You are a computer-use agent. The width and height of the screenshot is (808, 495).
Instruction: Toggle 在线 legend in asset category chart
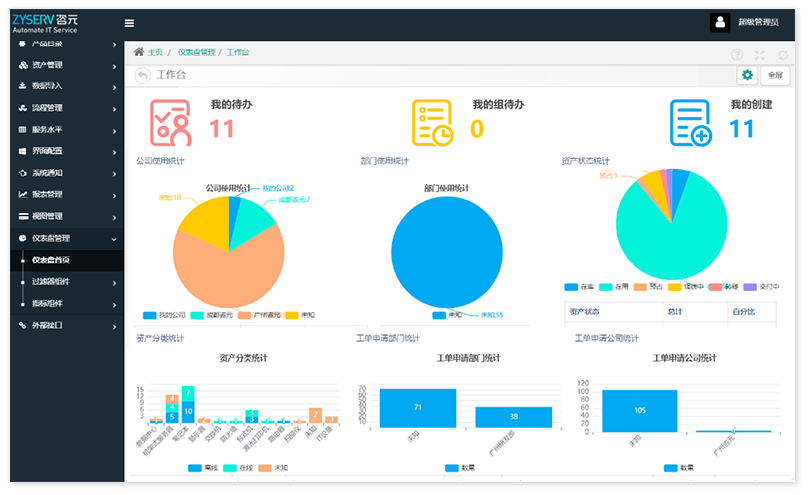pyautogui.click(x=237, y=467)
